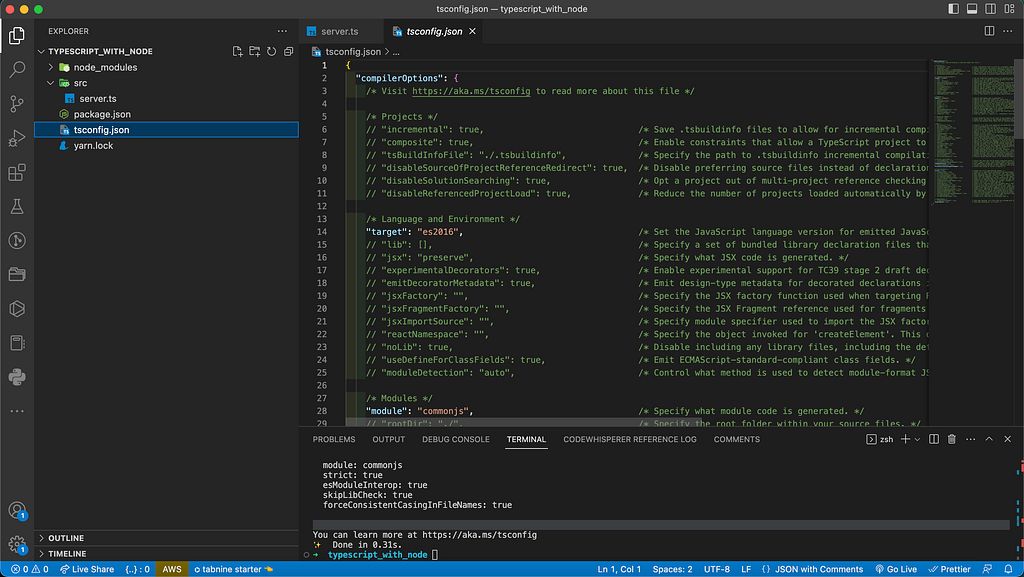Open the COMMENTS panel tab

coord(737,439)
